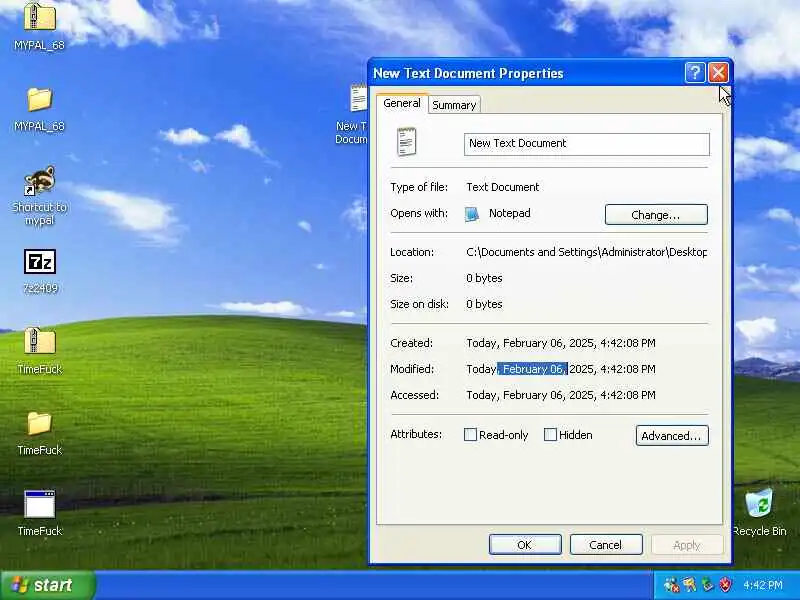Click the highlighted Modified date value

[x=561, y=369]
